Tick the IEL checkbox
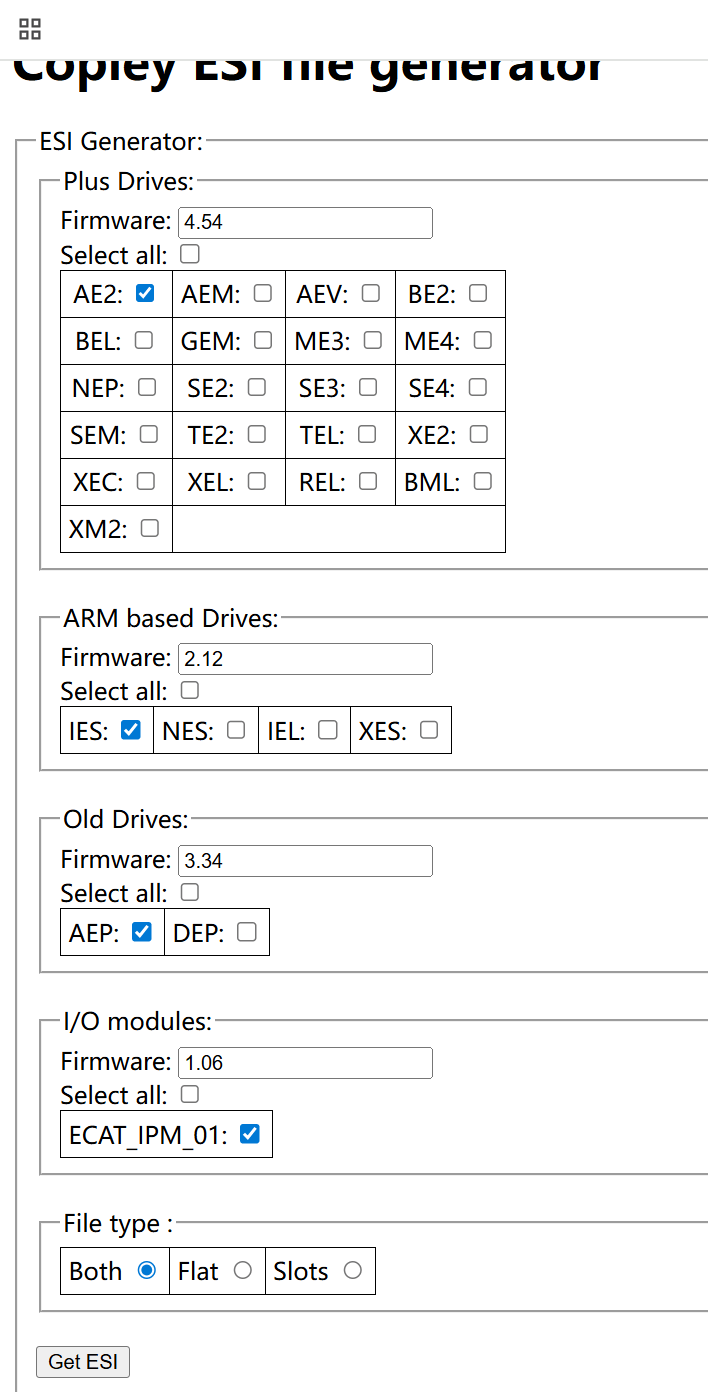 click(328, 730)
